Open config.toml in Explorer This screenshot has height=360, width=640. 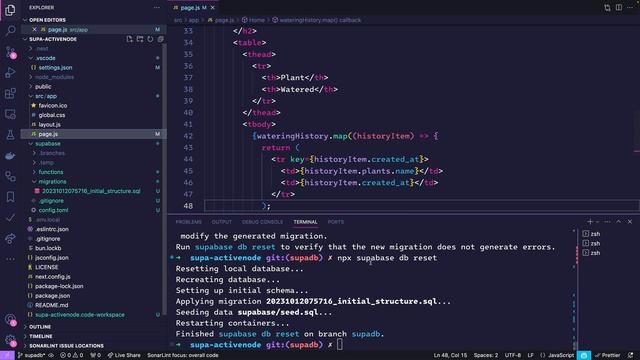point(53,210)
